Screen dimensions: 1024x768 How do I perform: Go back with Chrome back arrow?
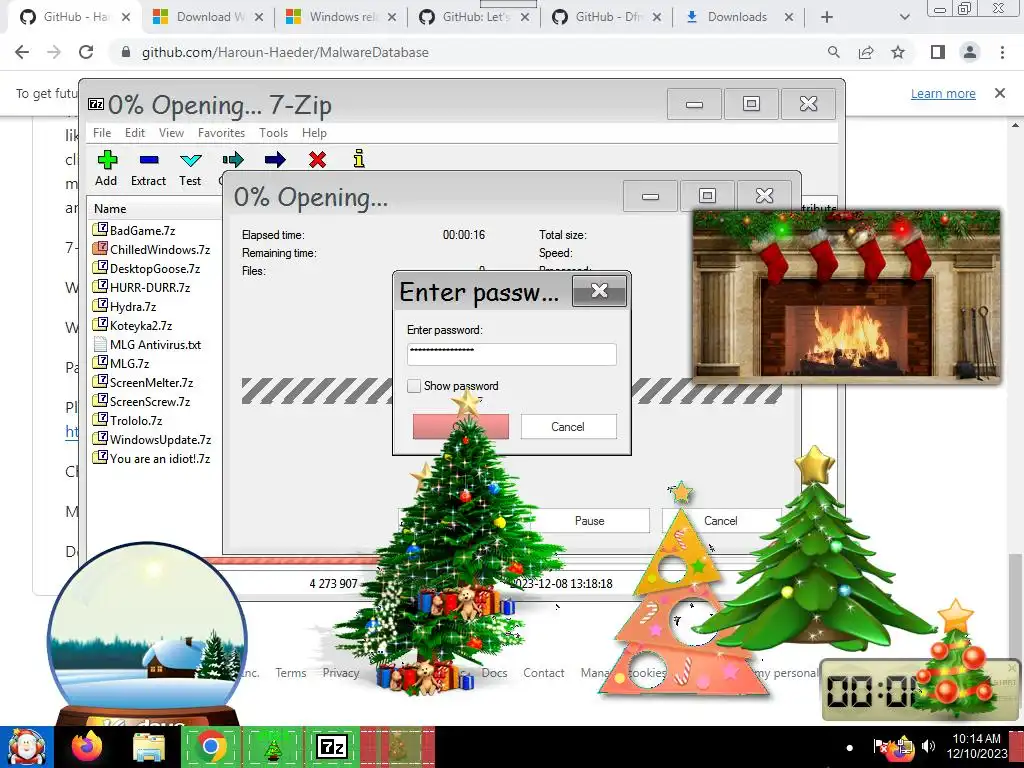coord(22,52)
